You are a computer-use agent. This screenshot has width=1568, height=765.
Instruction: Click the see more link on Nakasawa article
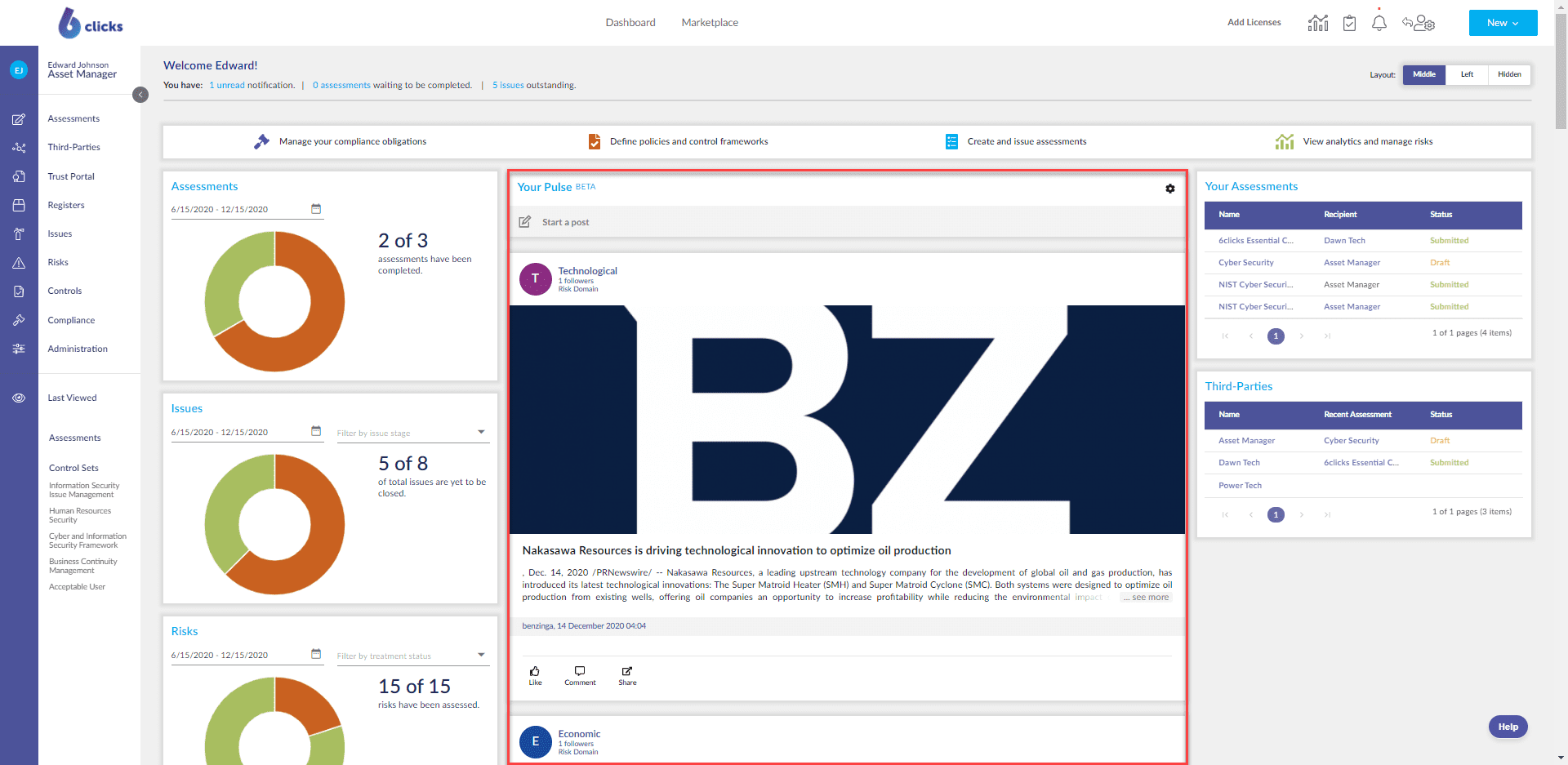coord(1145,597)
